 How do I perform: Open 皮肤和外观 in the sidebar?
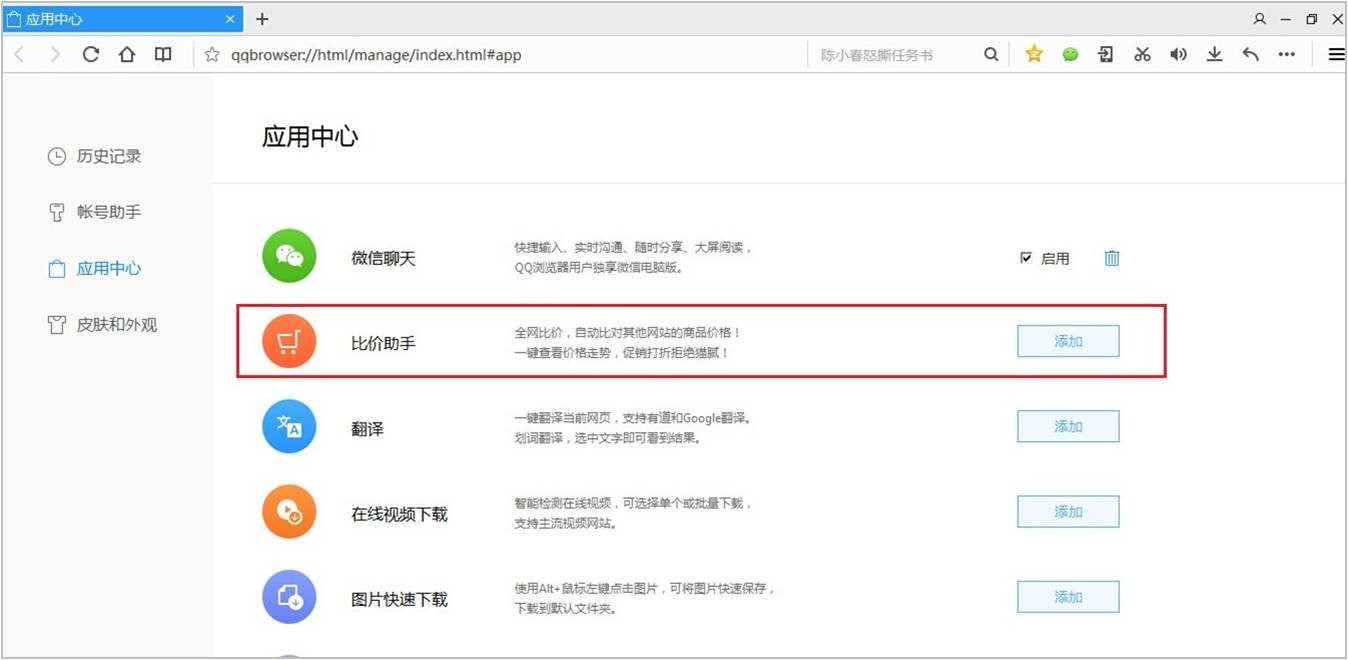(103, 324)
